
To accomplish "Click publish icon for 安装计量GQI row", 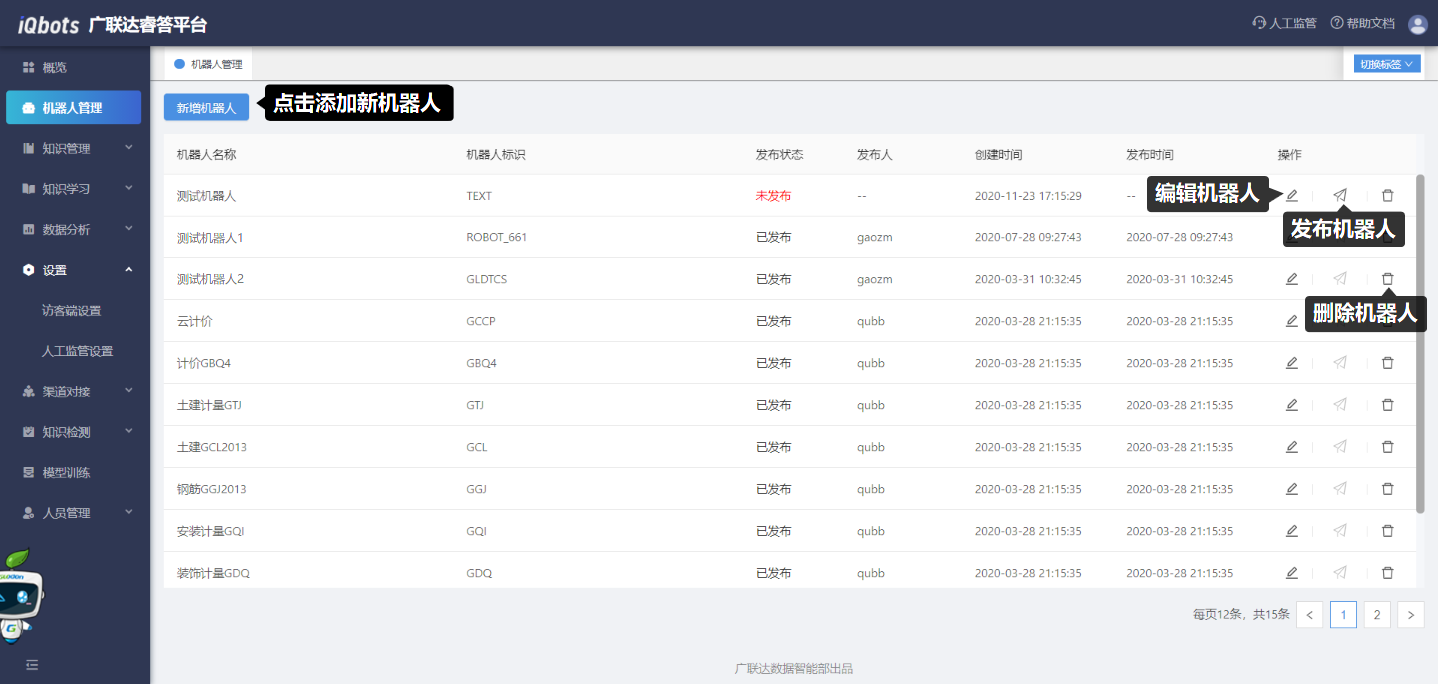I will 1340,531.
